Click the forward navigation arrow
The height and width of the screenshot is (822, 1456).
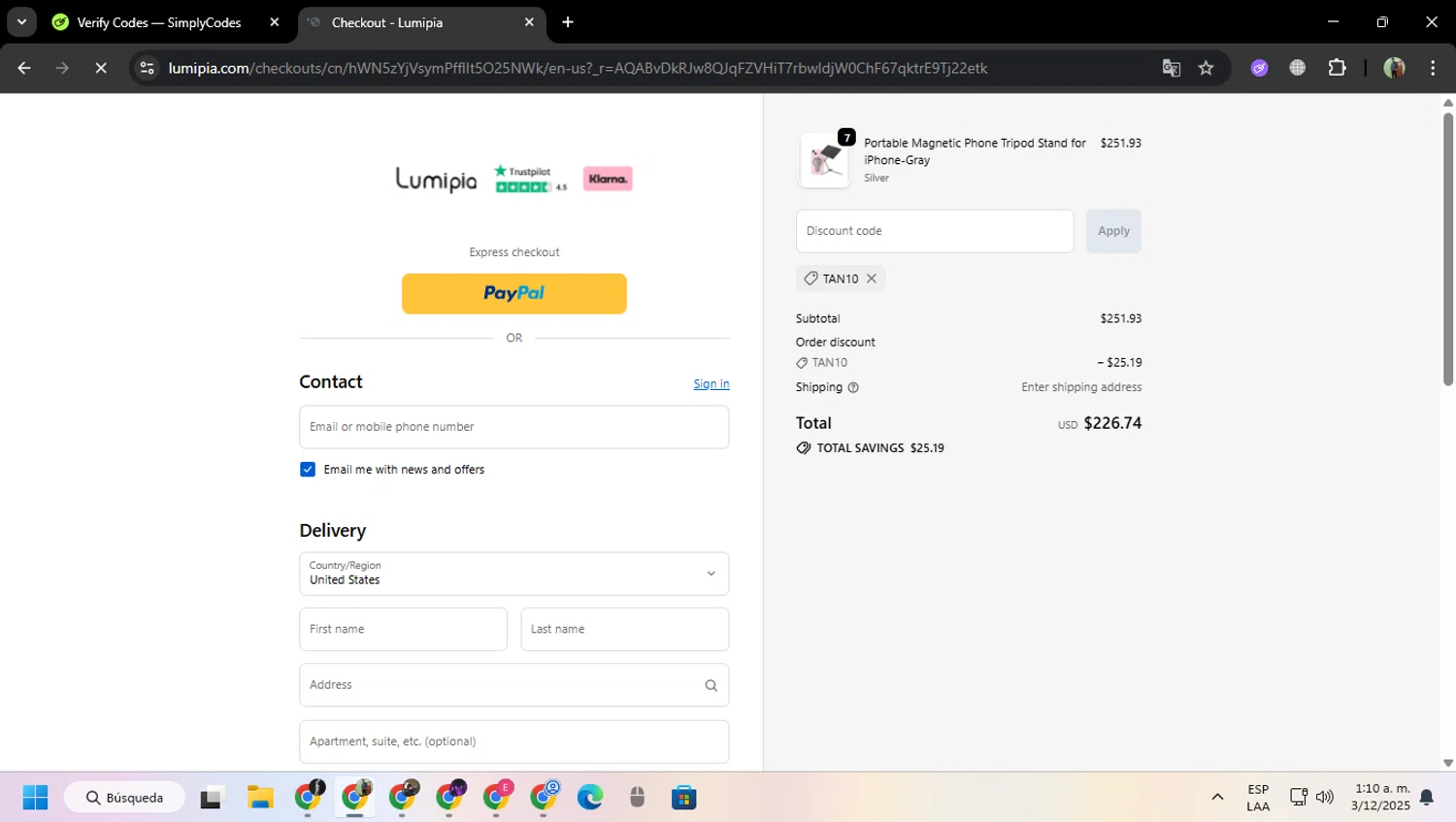62,68
